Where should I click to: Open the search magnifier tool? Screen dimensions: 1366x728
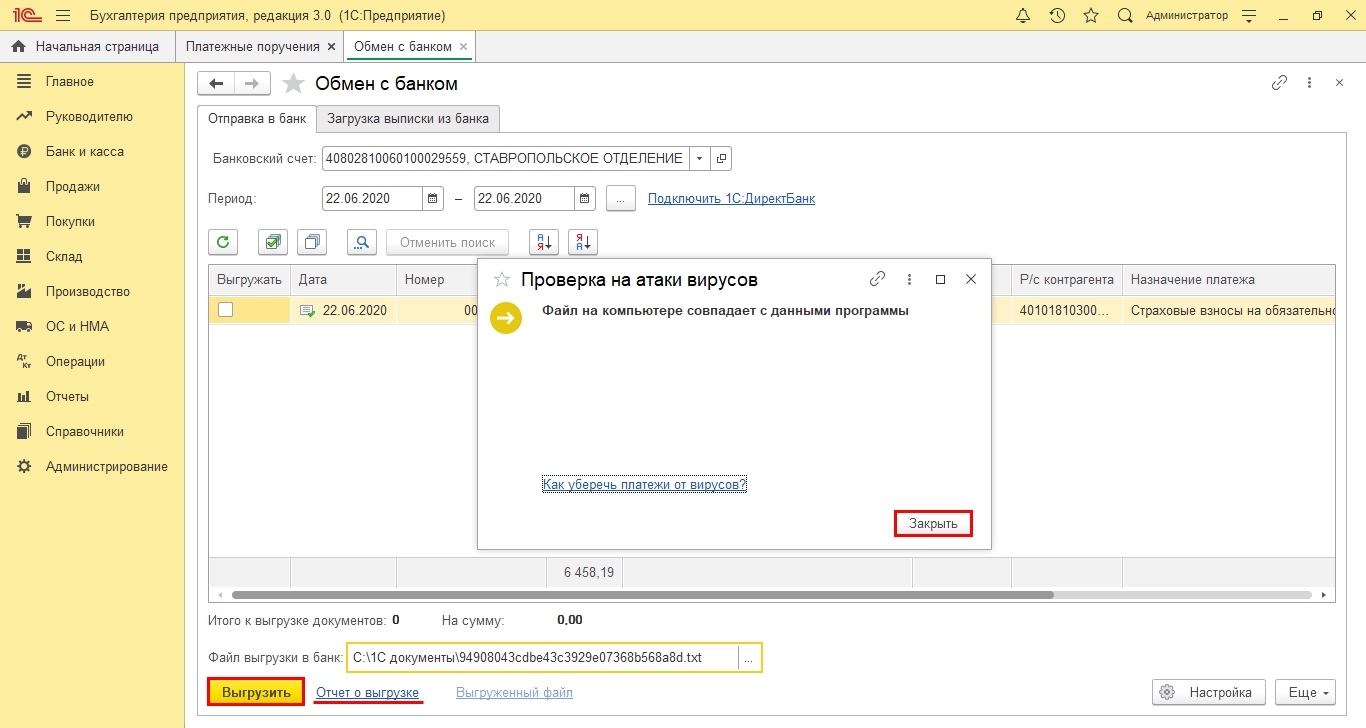(362, 242)
